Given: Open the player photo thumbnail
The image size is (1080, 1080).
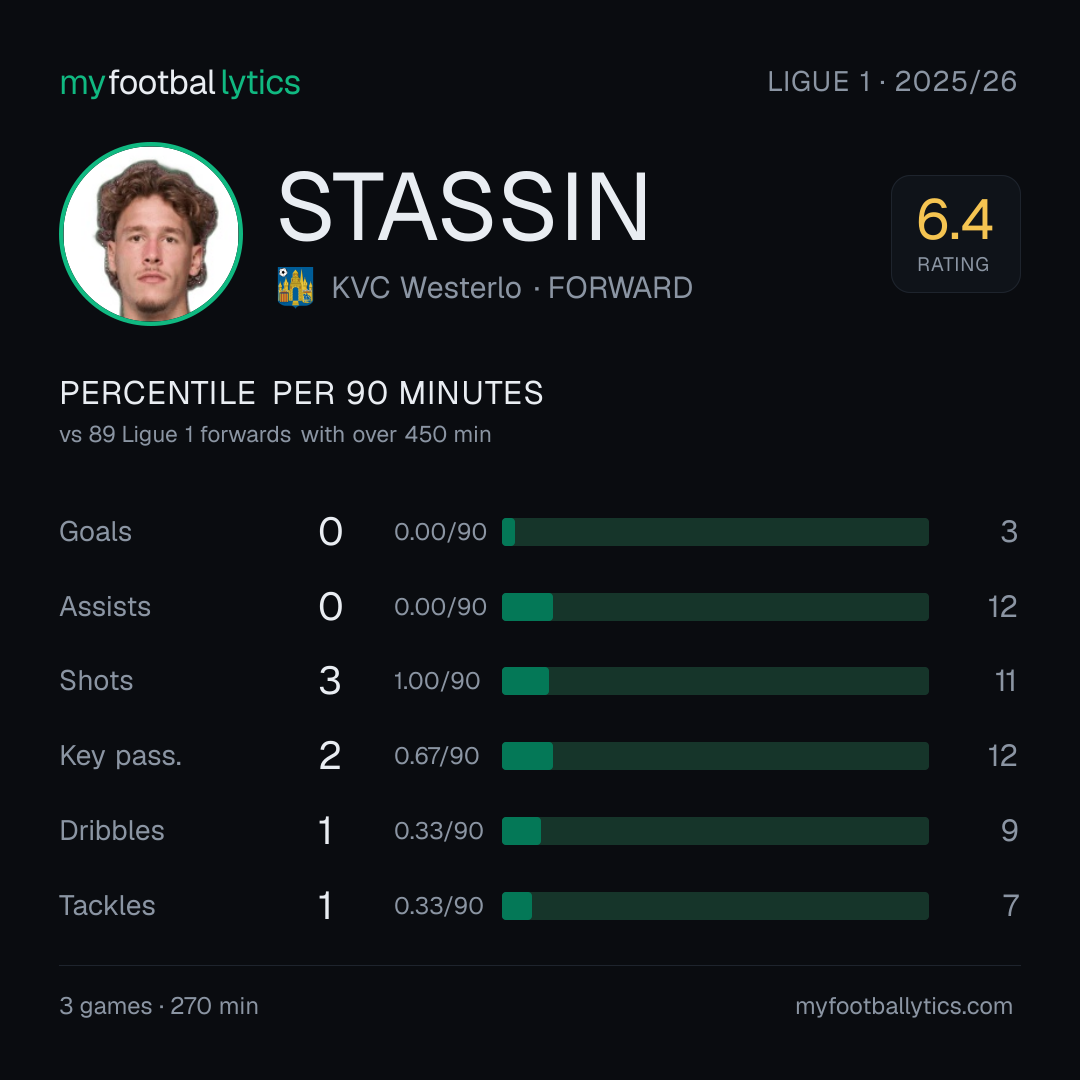Looking at the screenshot, I should click(151, 233).
